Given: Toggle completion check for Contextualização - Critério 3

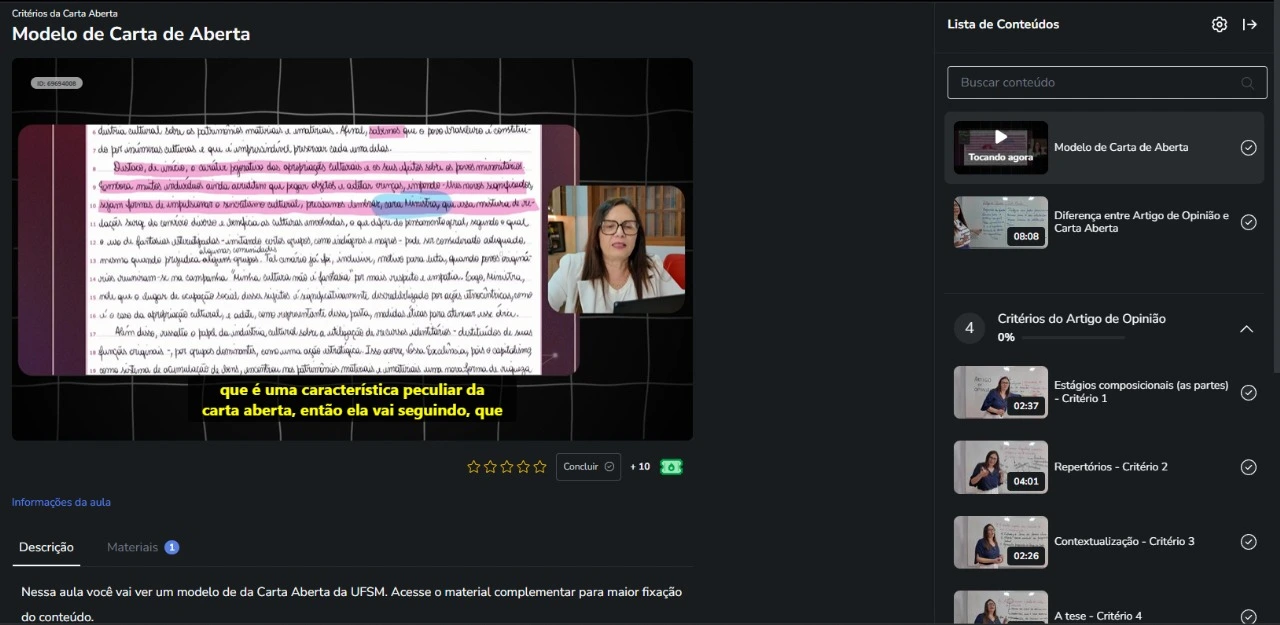Looking at the screenshot, I should (x=1248, y=542).
